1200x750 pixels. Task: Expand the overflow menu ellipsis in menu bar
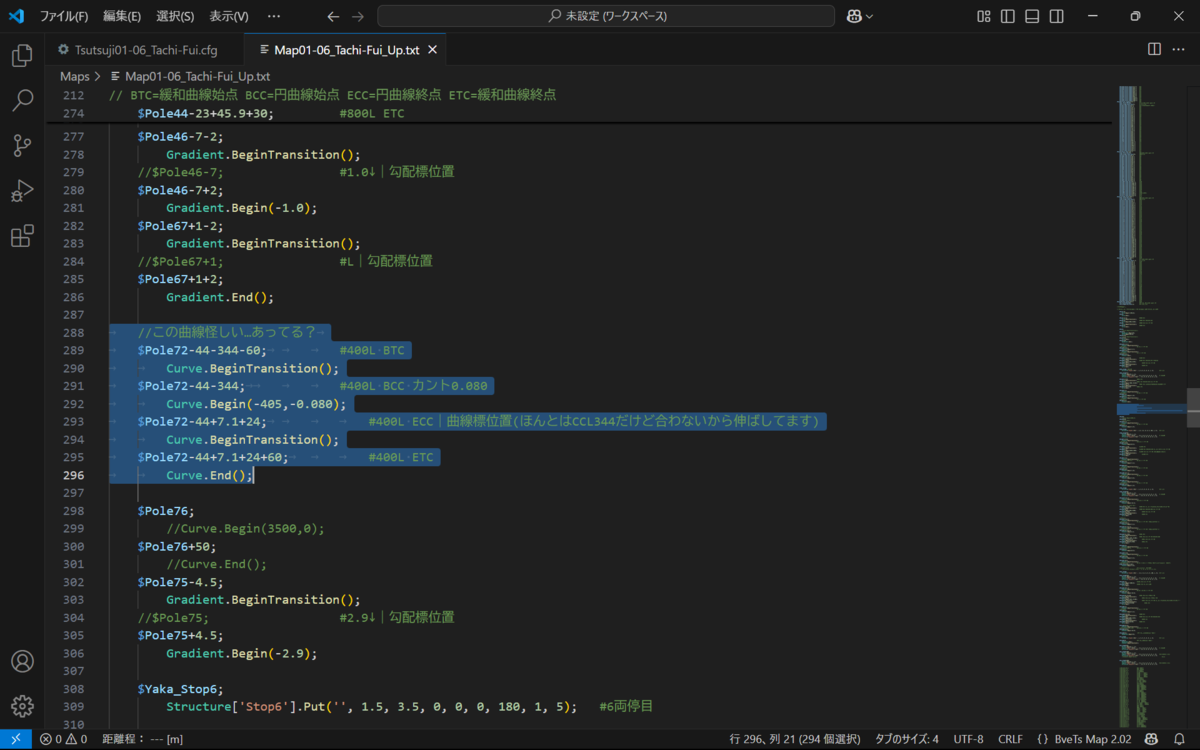(x=274, y=16)
